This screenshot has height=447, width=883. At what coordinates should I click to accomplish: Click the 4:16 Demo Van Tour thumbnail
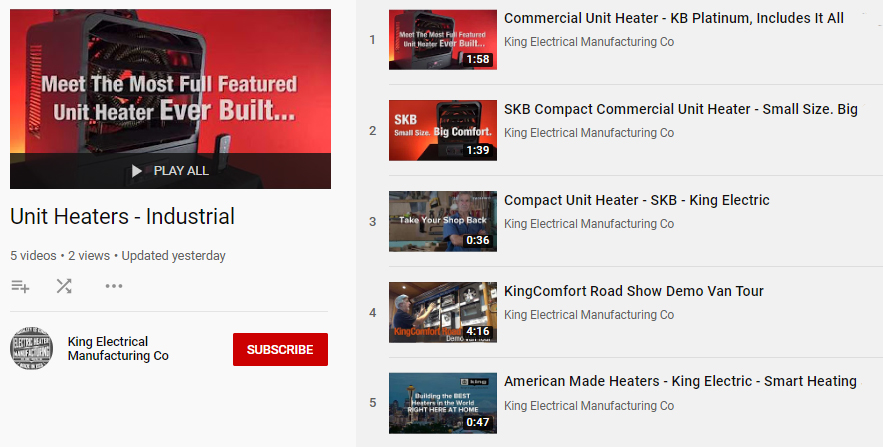(442, 312)
